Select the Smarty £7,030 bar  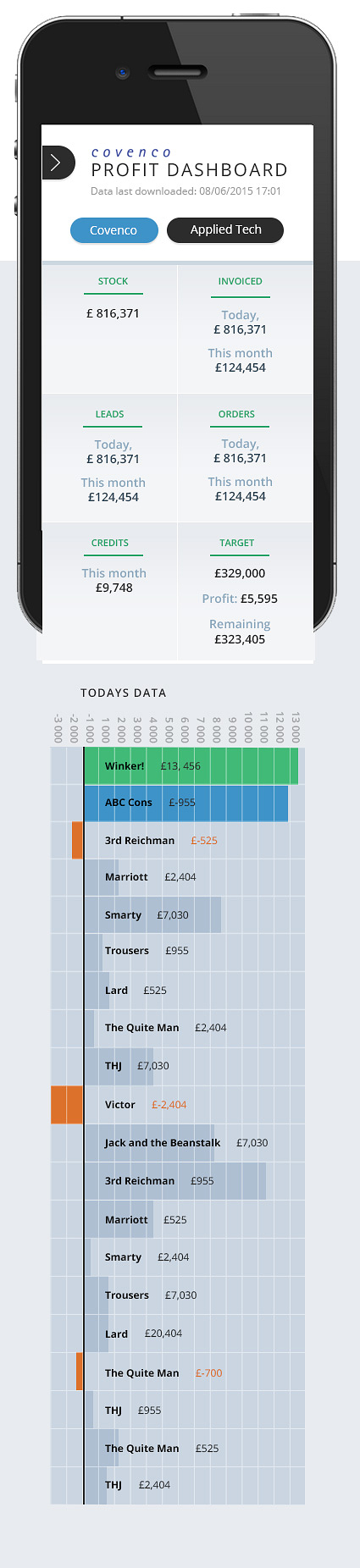[153, 915]
